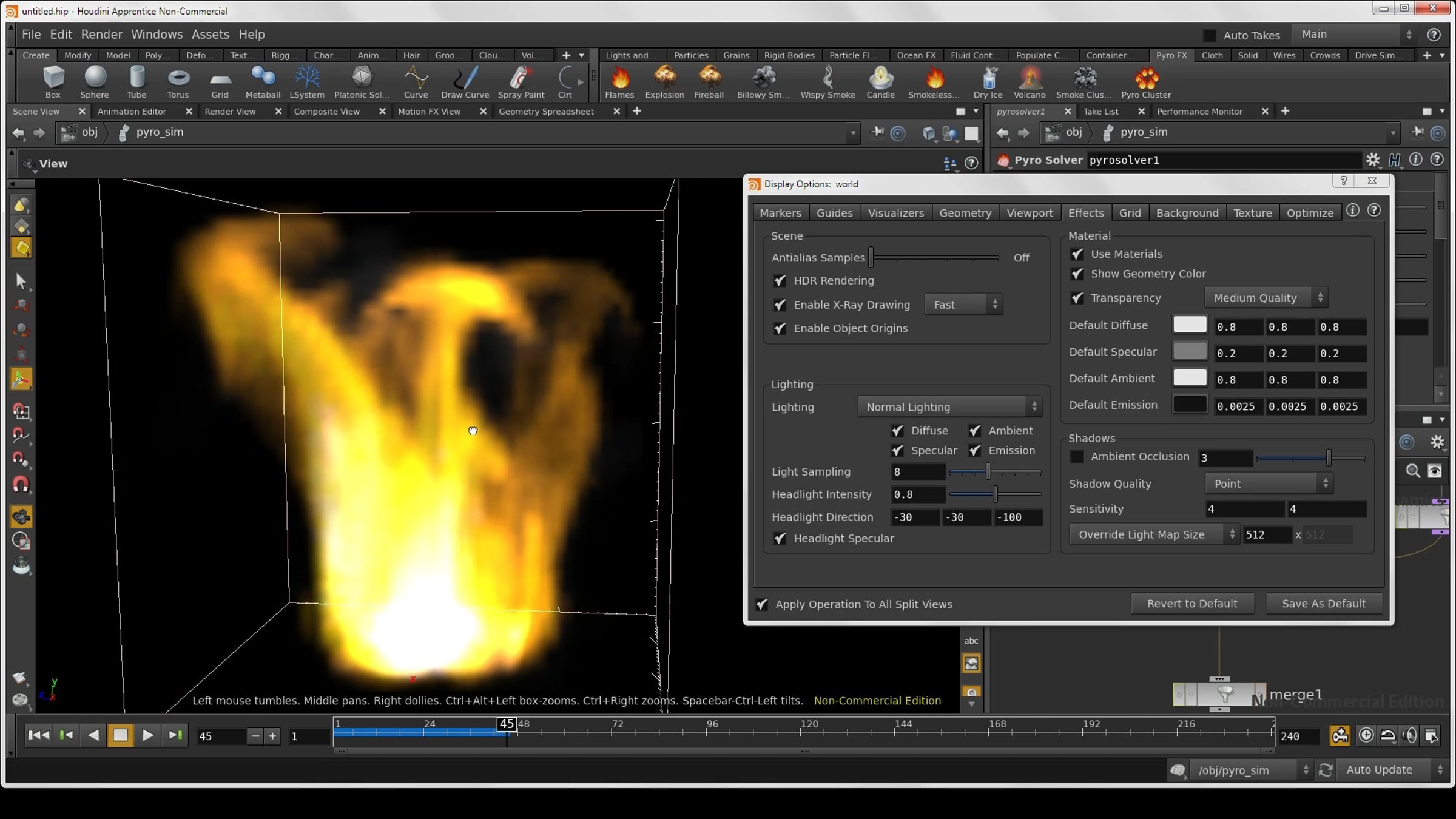This screenshot has height=819, width=1456.
Task: Choose the Grid shelf tool
Action: 220,82
